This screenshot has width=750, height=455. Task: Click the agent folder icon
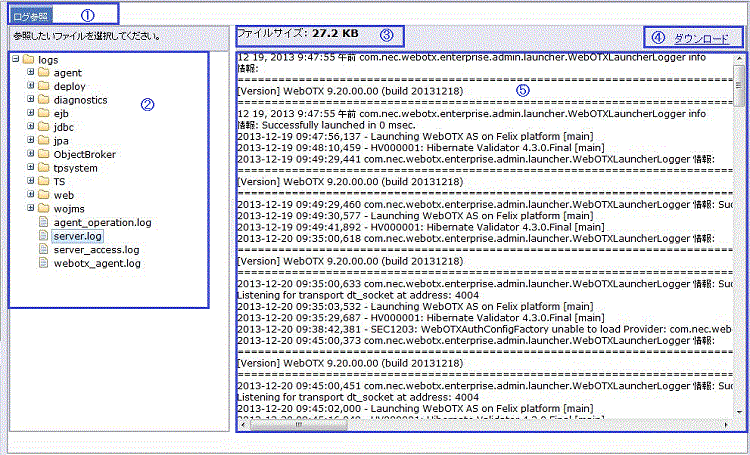[44, 74]
